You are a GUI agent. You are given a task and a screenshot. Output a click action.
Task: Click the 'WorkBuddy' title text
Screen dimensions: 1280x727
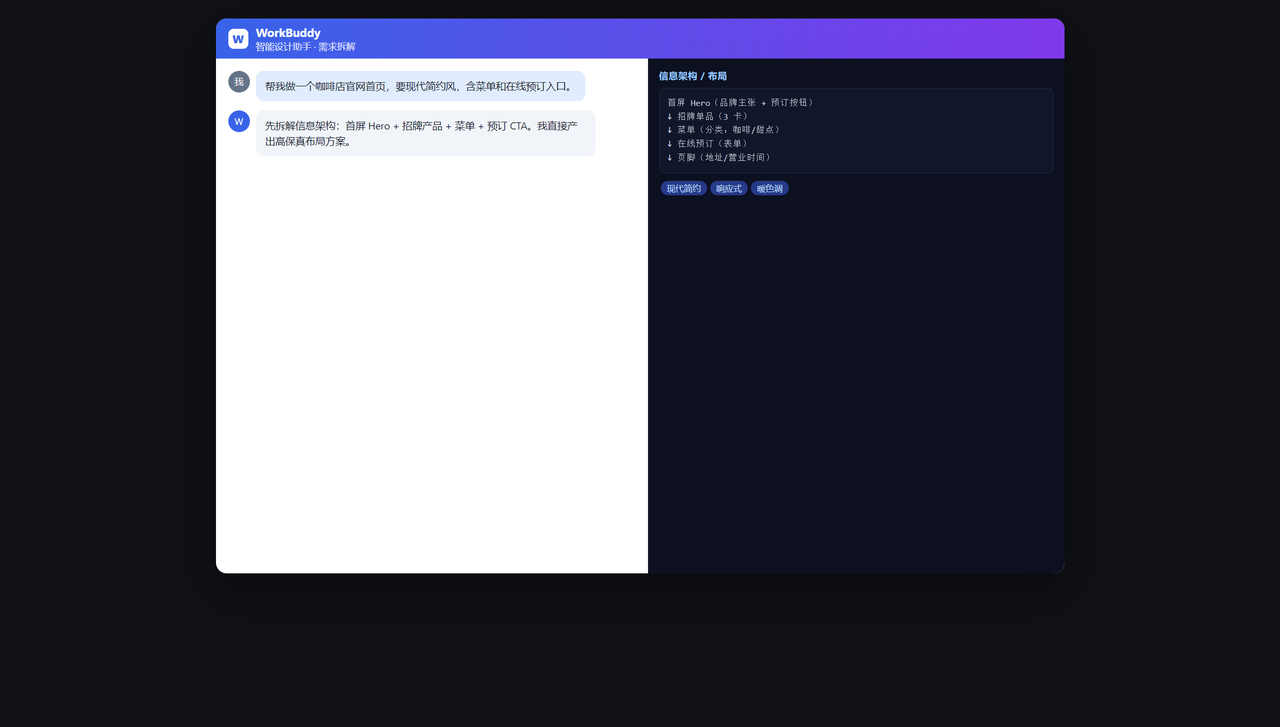288,33
